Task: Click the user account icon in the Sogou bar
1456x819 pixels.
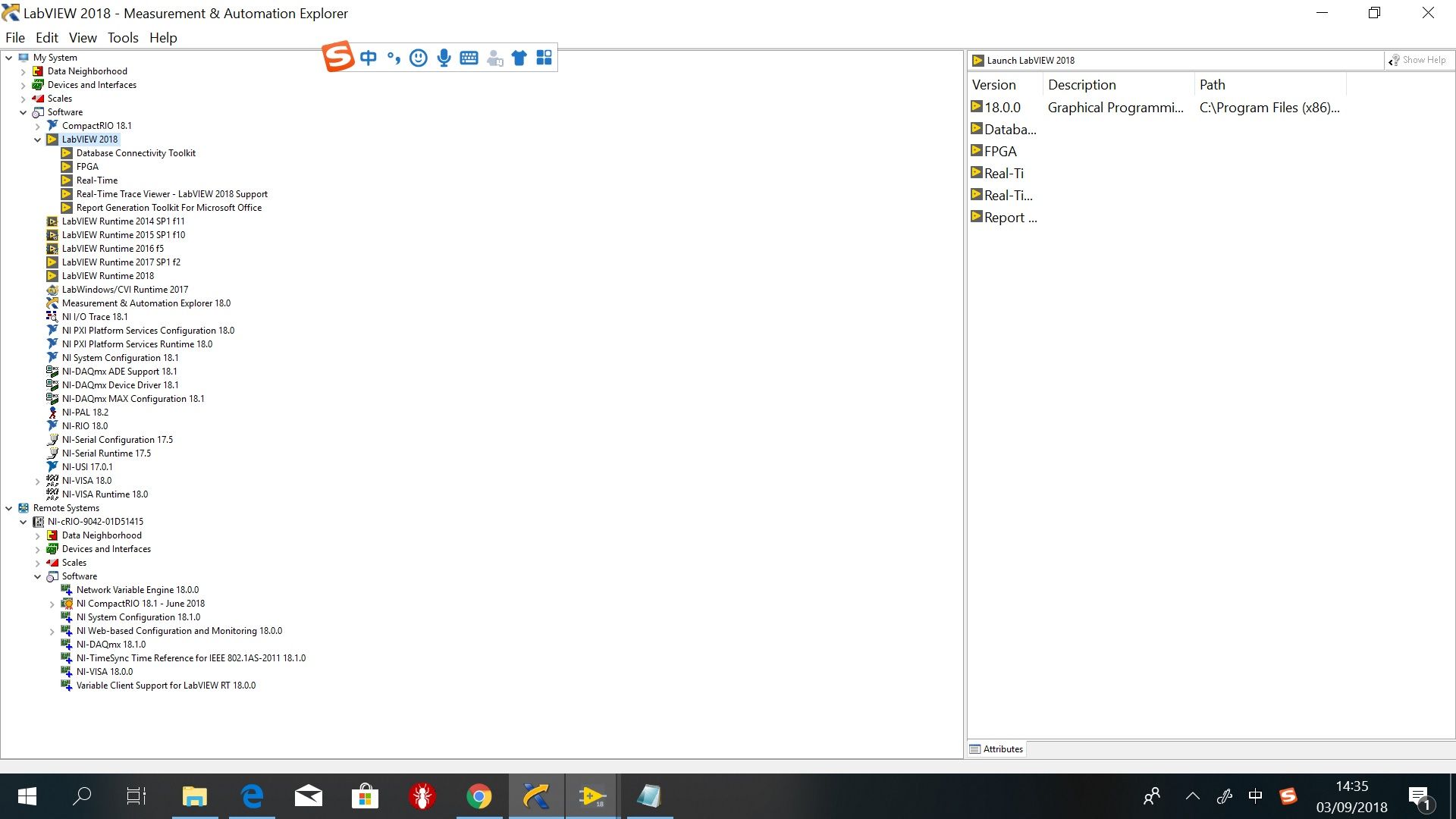Action: [494, 58]
